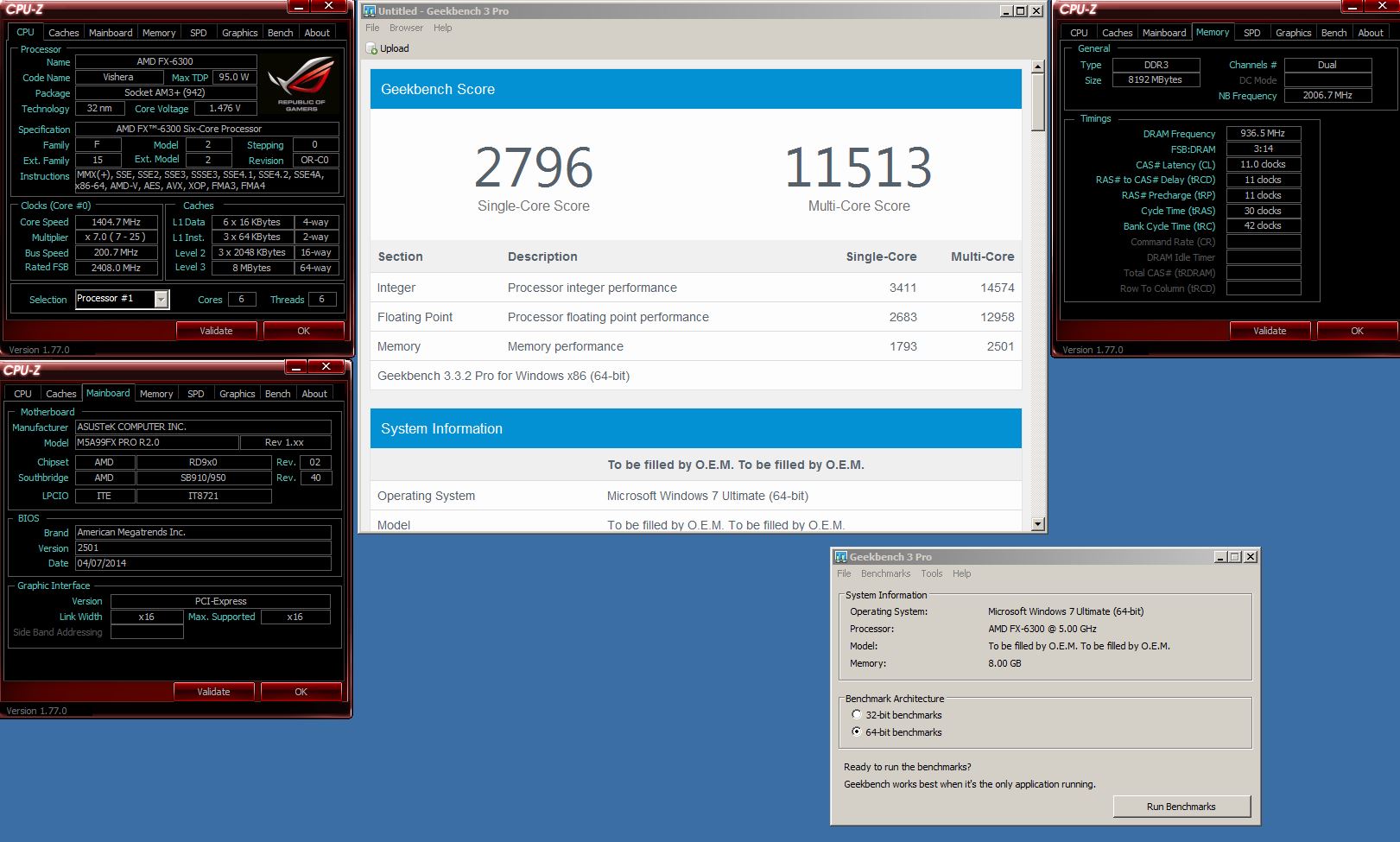Switch to SPD tab in bottom-left CPU-Z window
The height and width of the screenshot is (842, 1400).
pyautogui.click(x=196, y=394)
